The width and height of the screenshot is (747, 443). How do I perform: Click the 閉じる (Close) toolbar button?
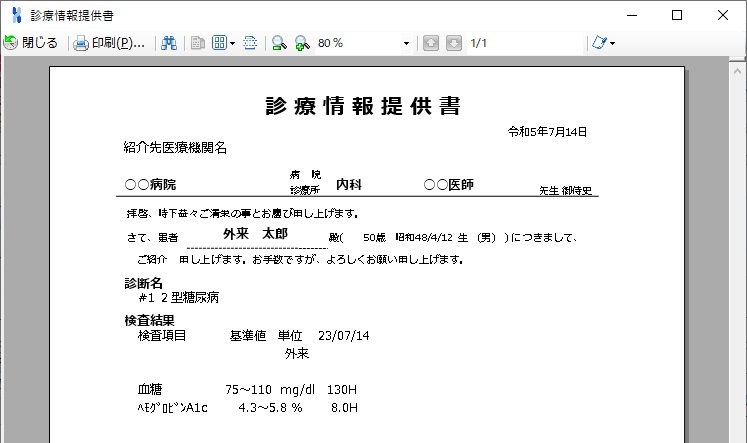pyautogui.click(x=31, y=43)
